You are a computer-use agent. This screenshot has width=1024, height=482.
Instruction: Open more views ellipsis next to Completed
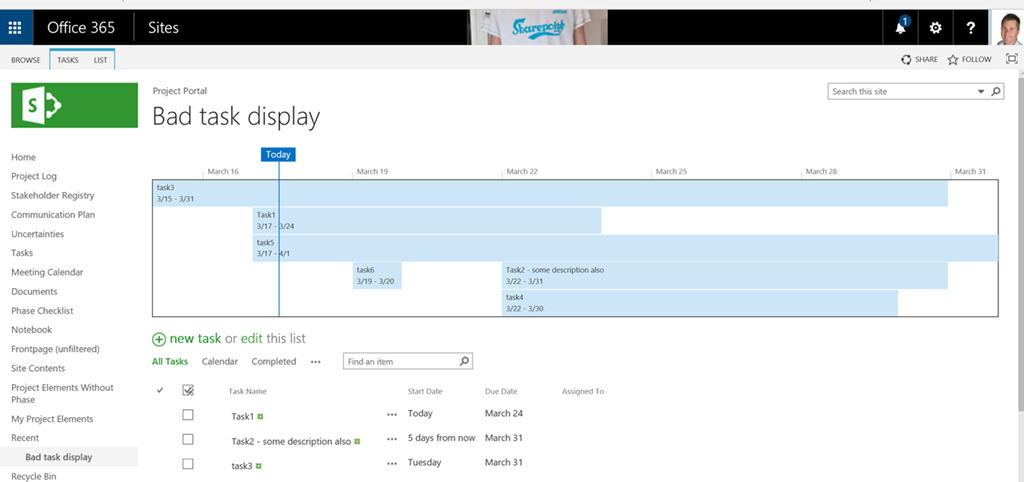click(316, 362)
